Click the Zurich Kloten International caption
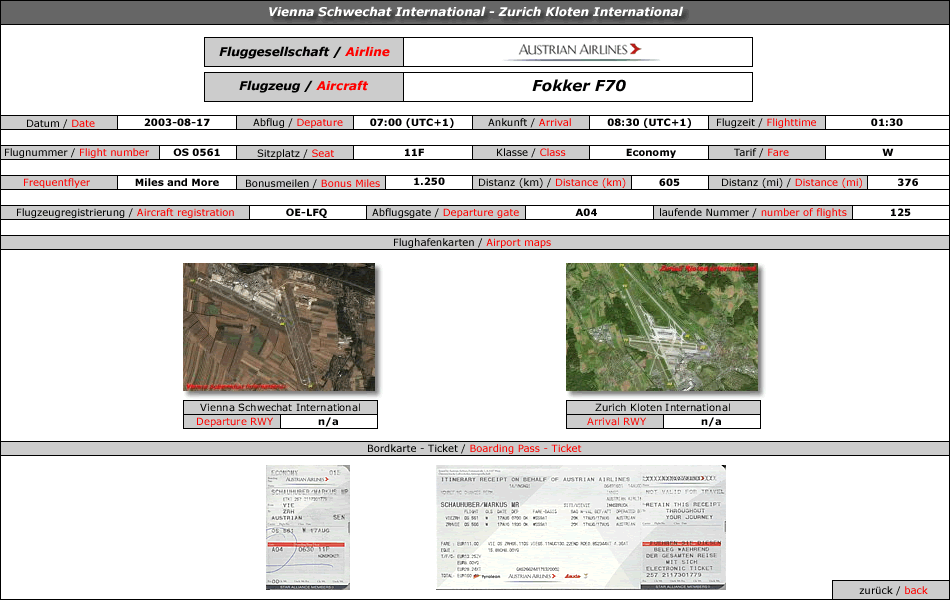950x600 pixels. [x=663, y=408]
